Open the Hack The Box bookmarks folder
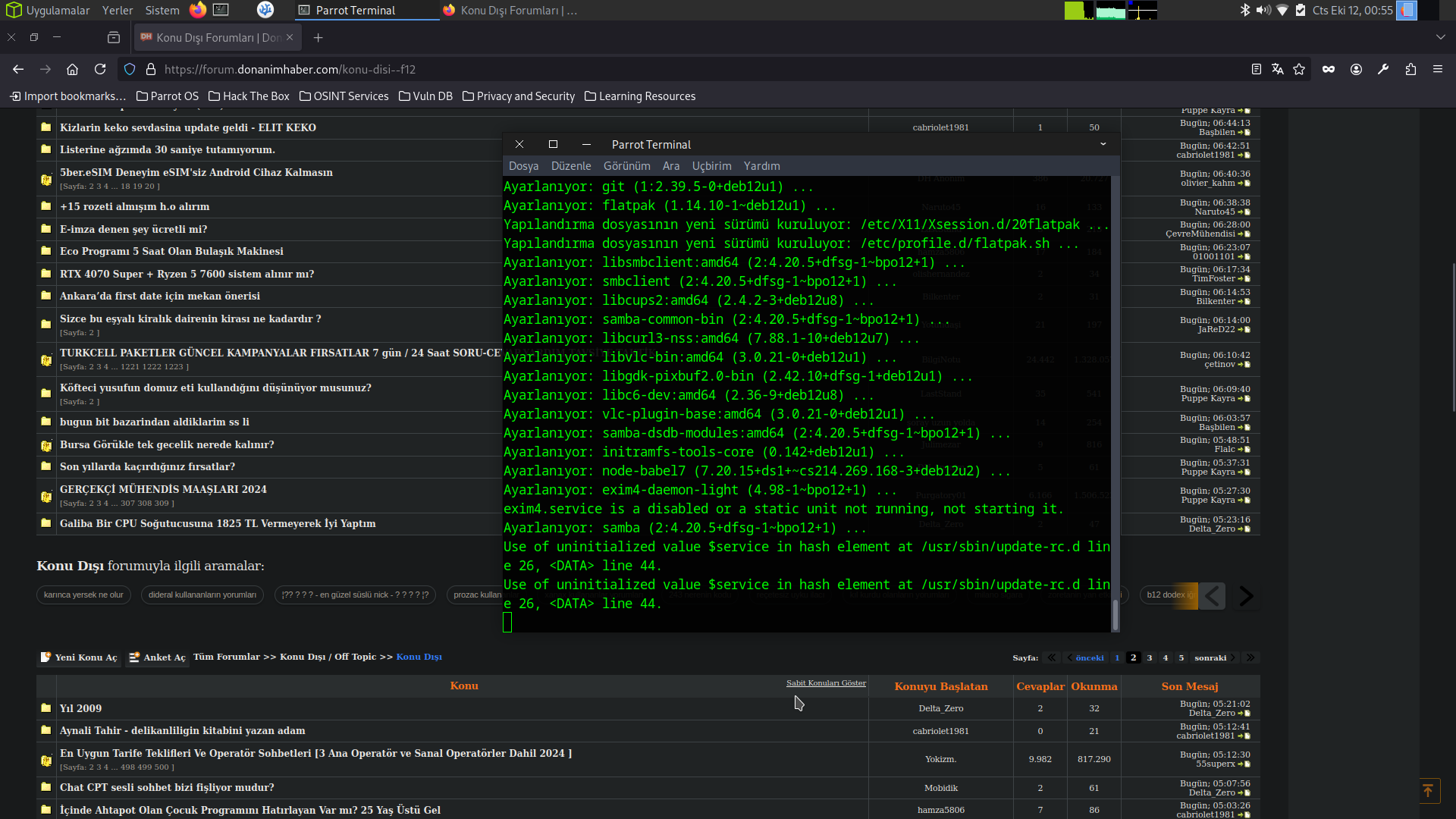 (249, 96)
